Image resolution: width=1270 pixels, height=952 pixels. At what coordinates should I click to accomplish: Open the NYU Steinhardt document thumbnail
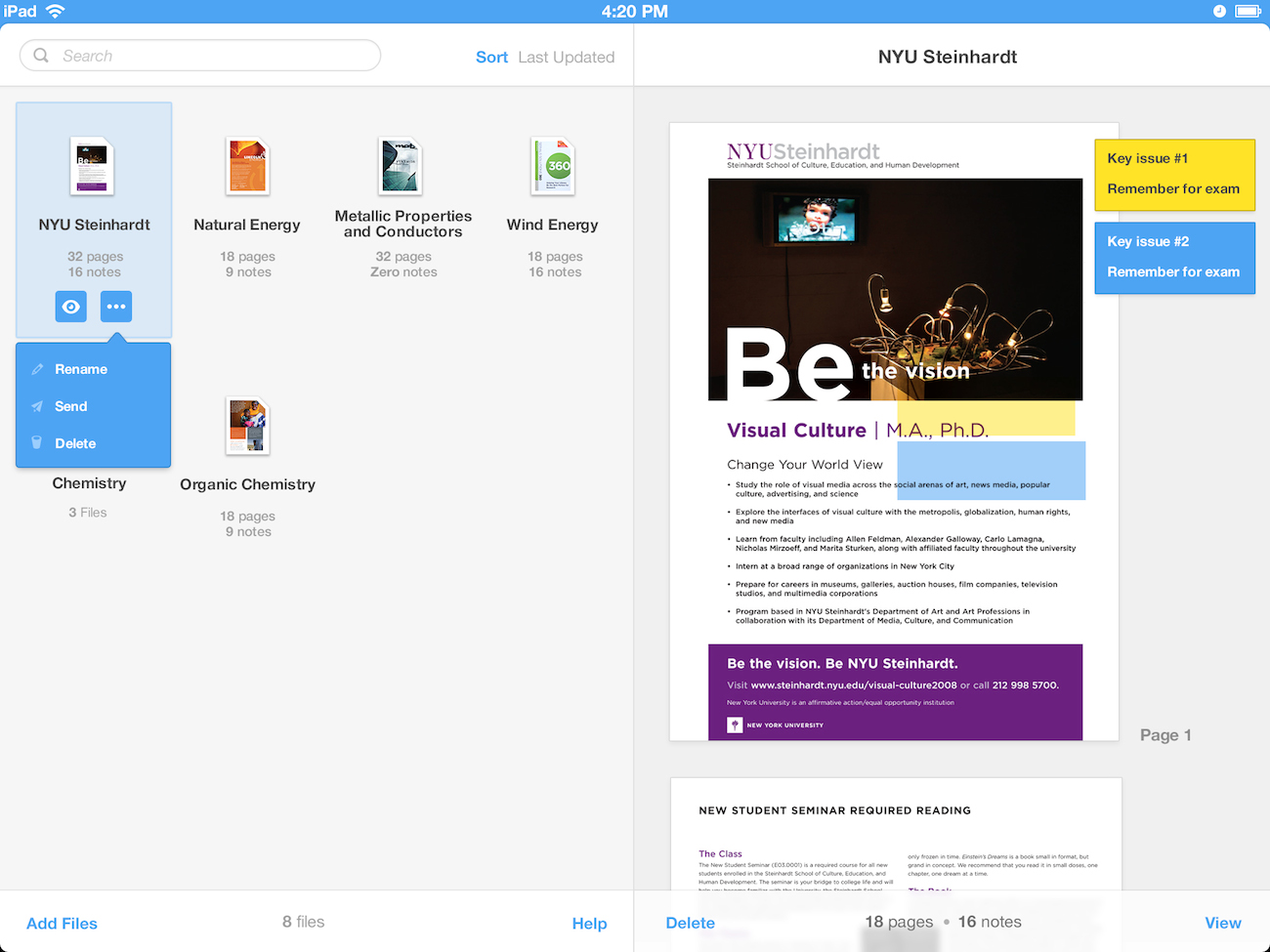click(x=93, y=166)
